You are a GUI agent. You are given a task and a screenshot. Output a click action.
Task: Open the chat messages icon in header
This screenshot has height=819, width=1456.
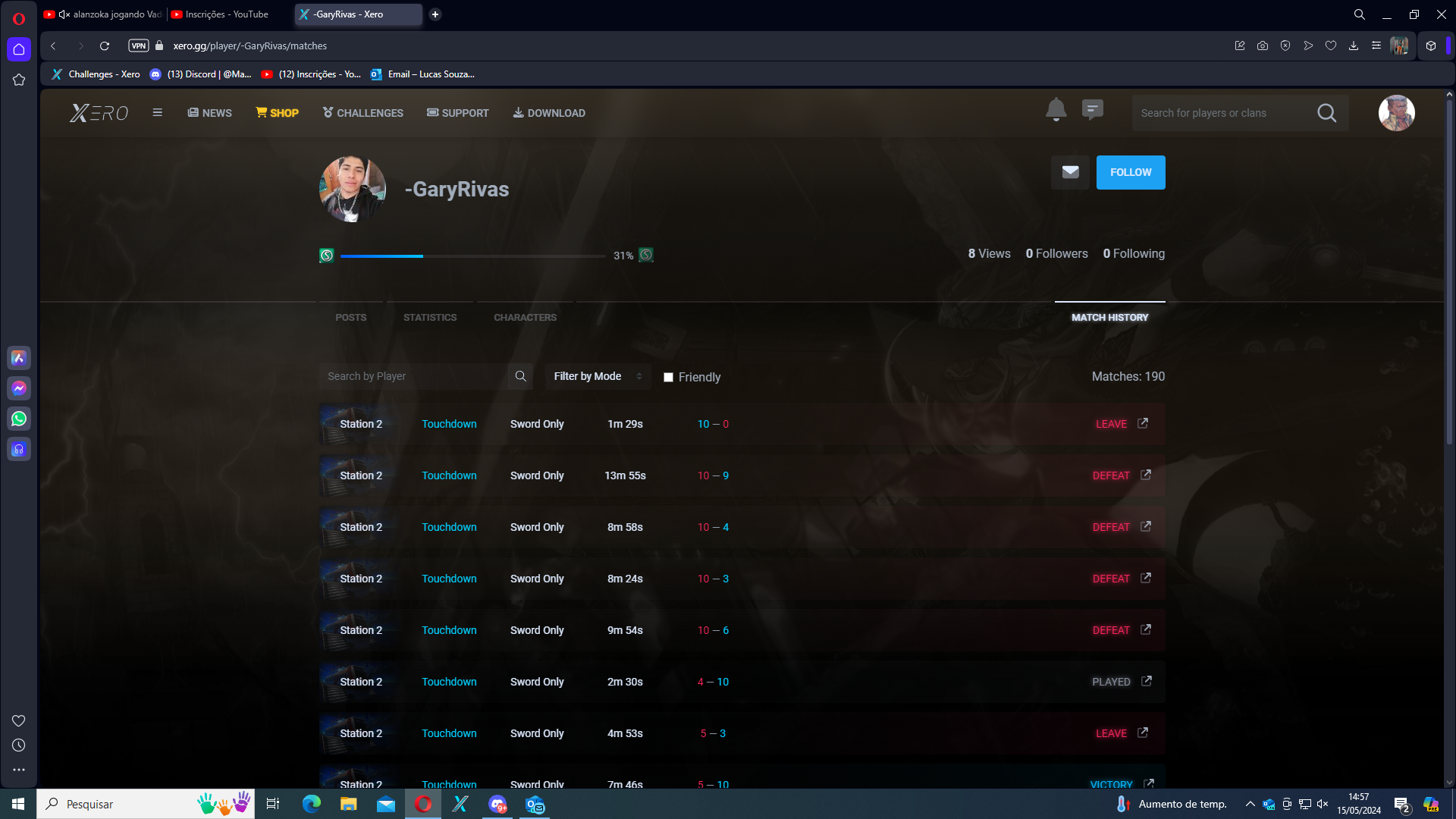click(1092, 110)
